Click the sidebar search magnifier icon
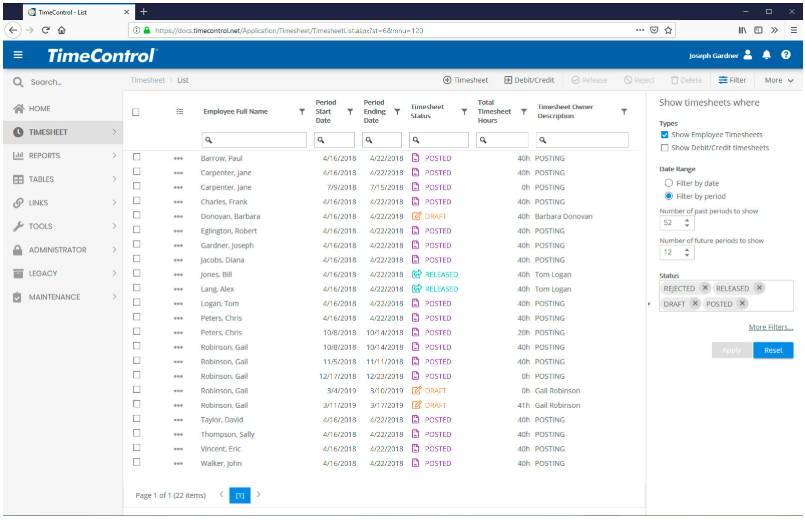The width and height of the screenshot is (805, 520). [18, 82]
